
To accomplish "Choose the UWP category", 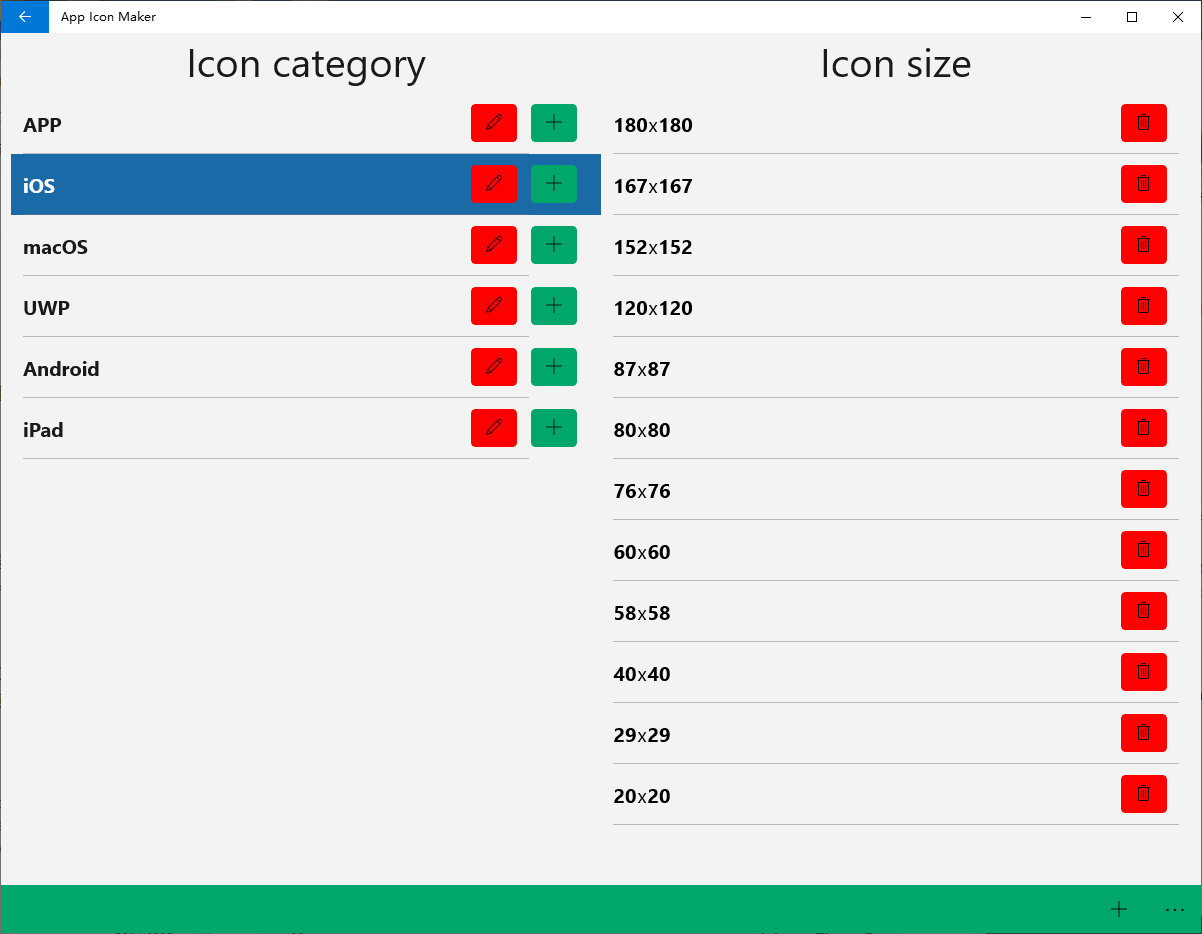I will 276,307.
